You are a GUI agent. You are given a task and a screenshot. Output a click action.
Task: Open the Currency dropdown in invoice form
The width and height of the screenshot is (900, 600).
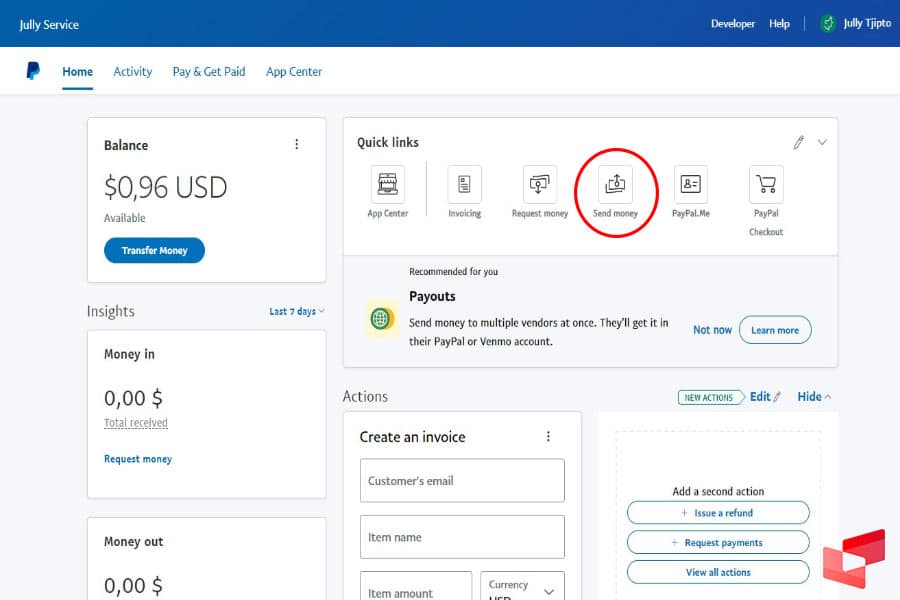click(523, 590)
